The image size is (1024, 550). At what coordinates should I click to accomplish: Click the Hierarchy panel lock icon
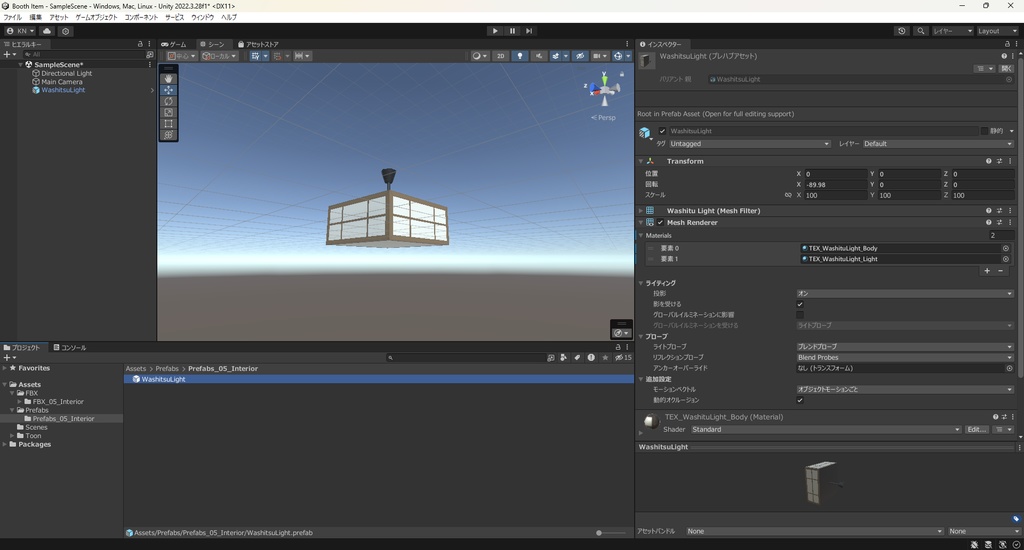pyautogui.click(x=140, y=44)
